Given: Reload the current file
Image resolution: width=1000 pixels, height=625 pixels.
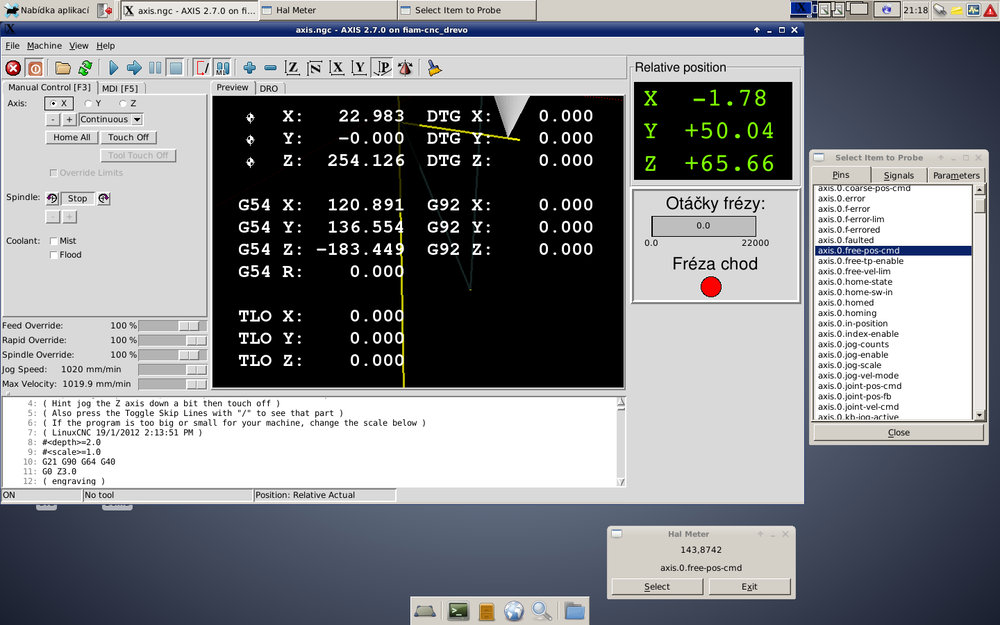Looking at the screenshot, I should pyautogui.click(x=85, y=68).
